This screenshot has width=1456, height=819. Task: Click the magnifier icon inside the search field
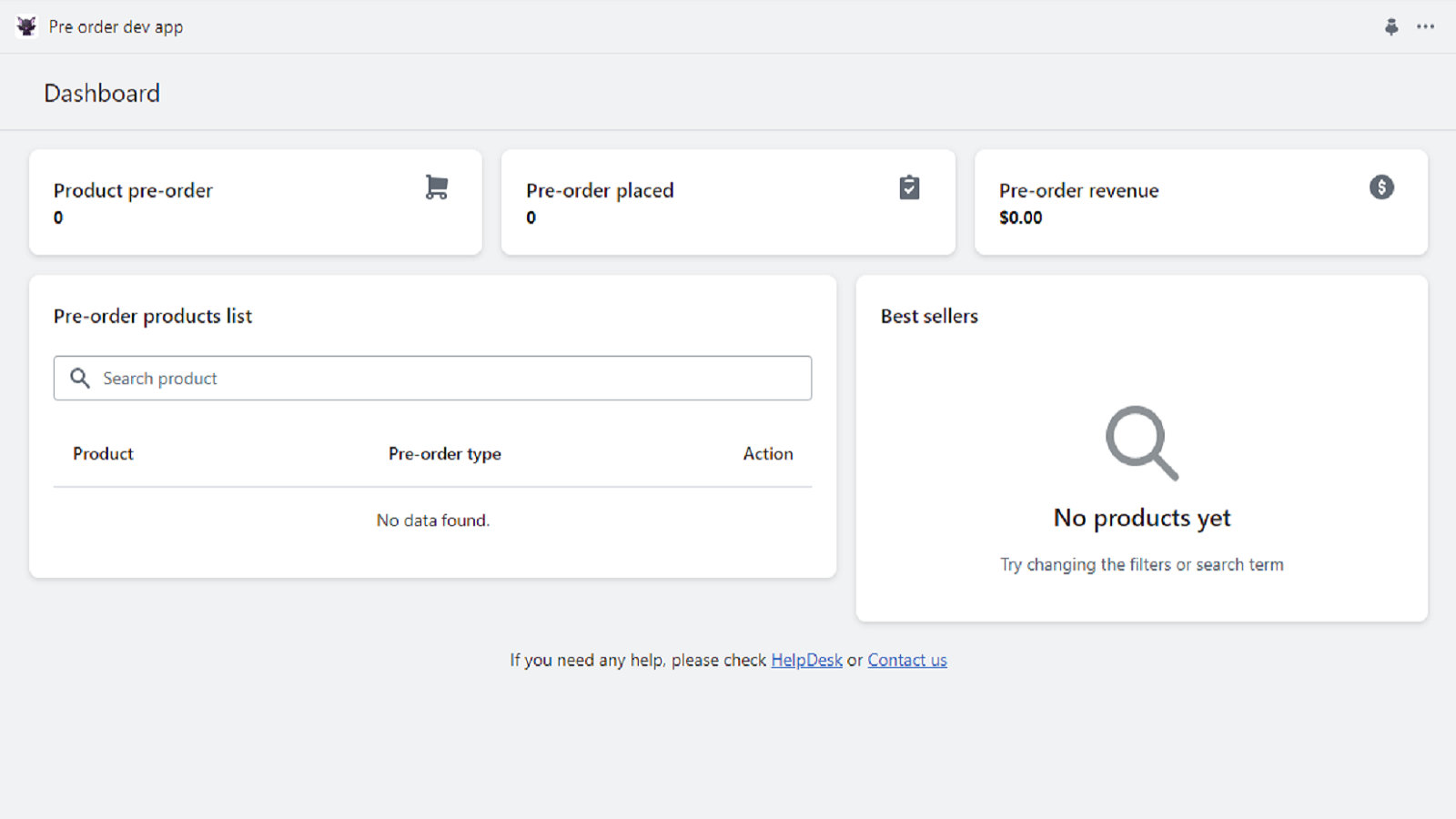pyautogui.click(x=80, y=378)
